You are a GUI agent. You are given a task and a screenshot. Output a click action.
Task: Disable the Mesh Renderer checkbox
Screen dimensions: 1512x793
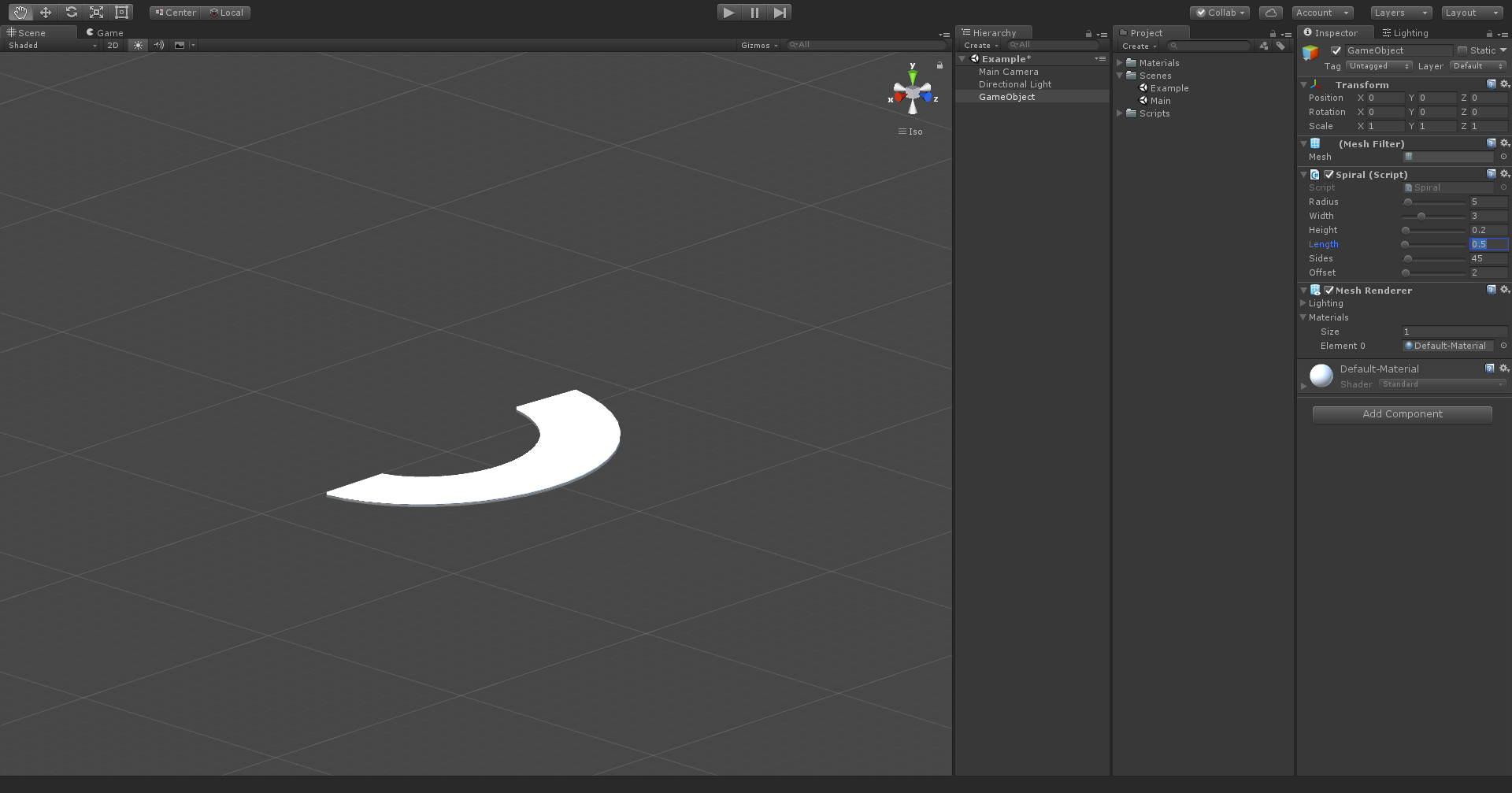tap(1329, 291)
